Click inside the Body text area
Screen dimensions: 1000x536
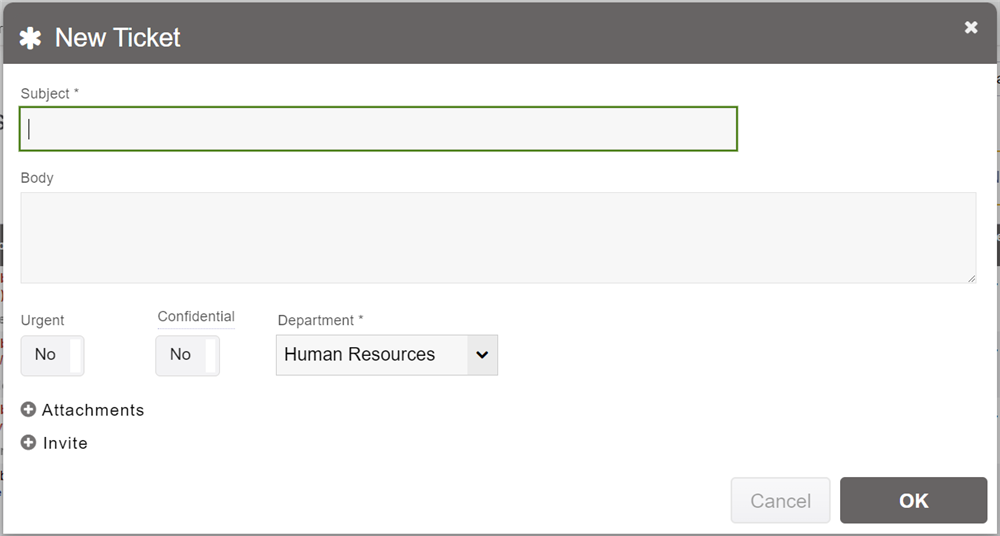(x=498, y=237)
